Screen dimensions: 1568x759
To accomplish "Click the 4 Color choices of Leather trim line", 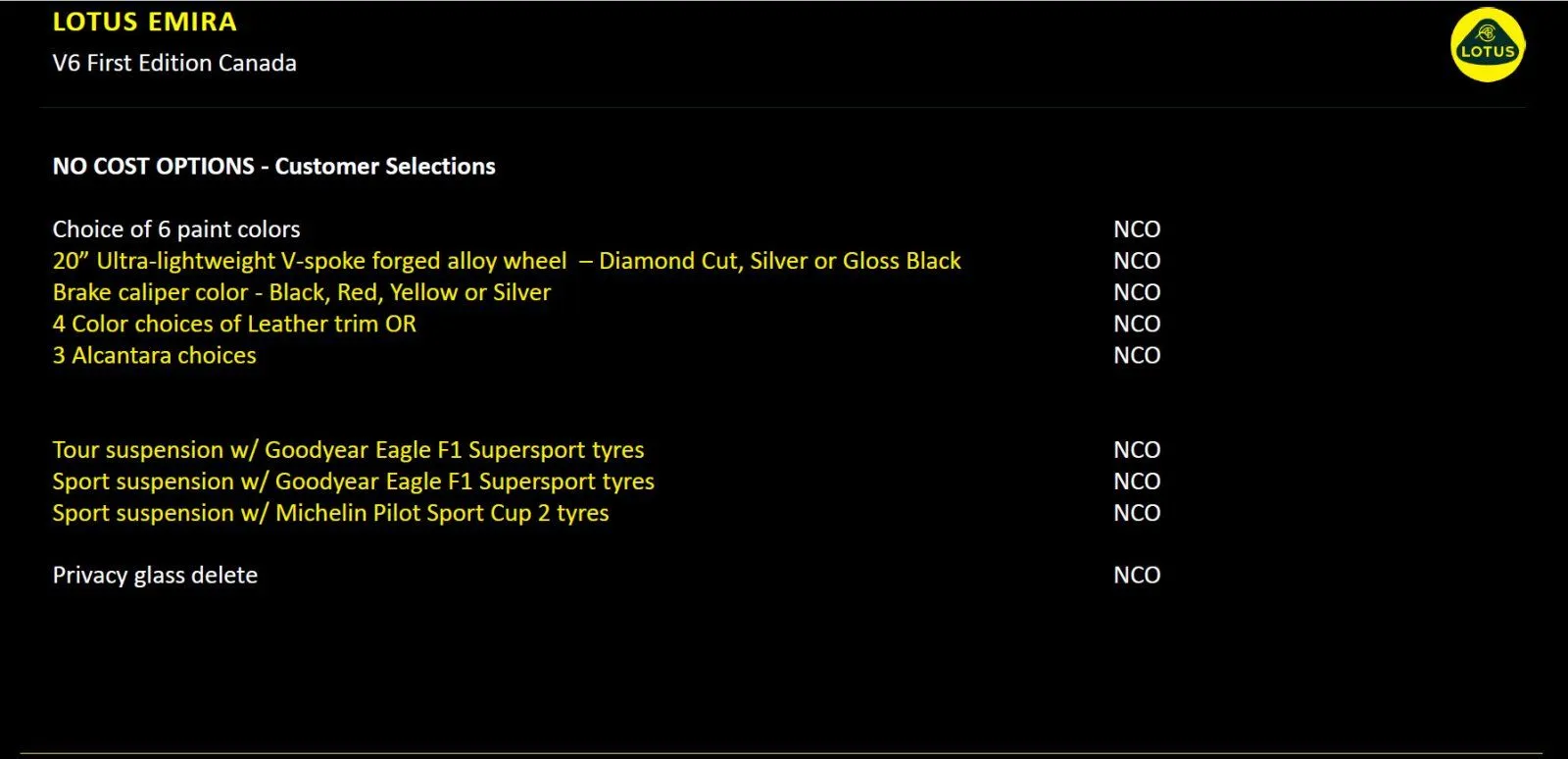I will click(x=234, y=324).
